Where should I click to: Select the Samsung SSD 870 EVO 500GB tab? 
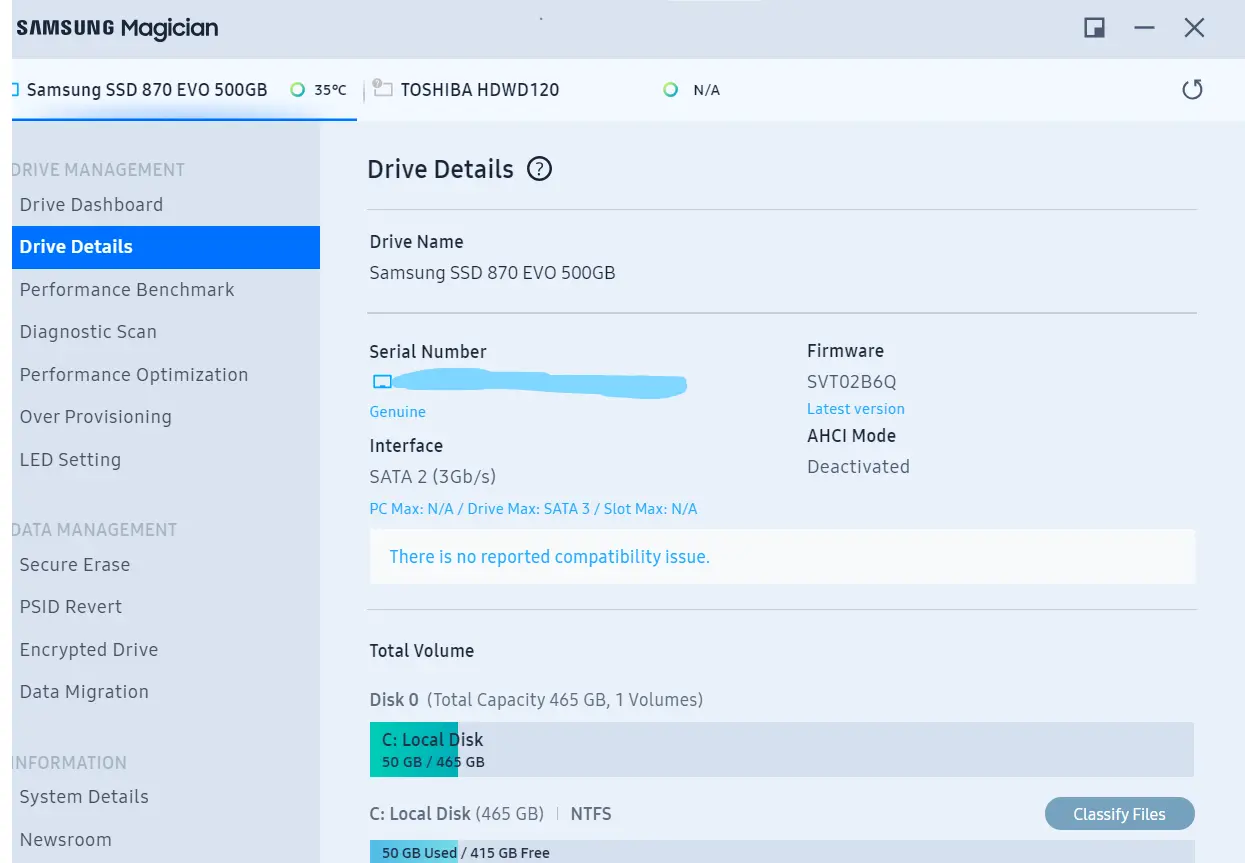click(x=184, y=90)
